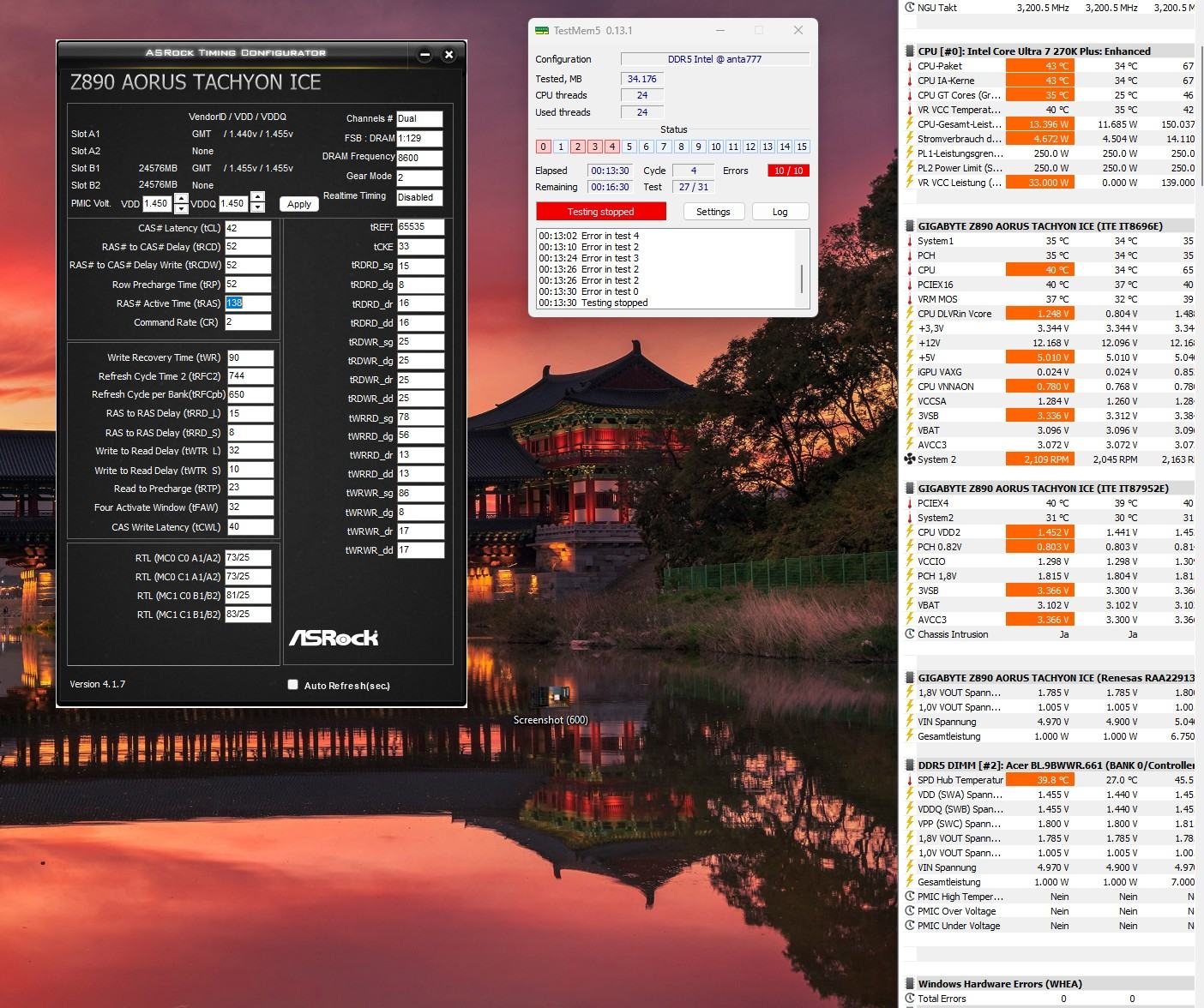Click the ITE IT87952E section header icon
This screenshot has width=1204, height=1008.
point(910,489)
